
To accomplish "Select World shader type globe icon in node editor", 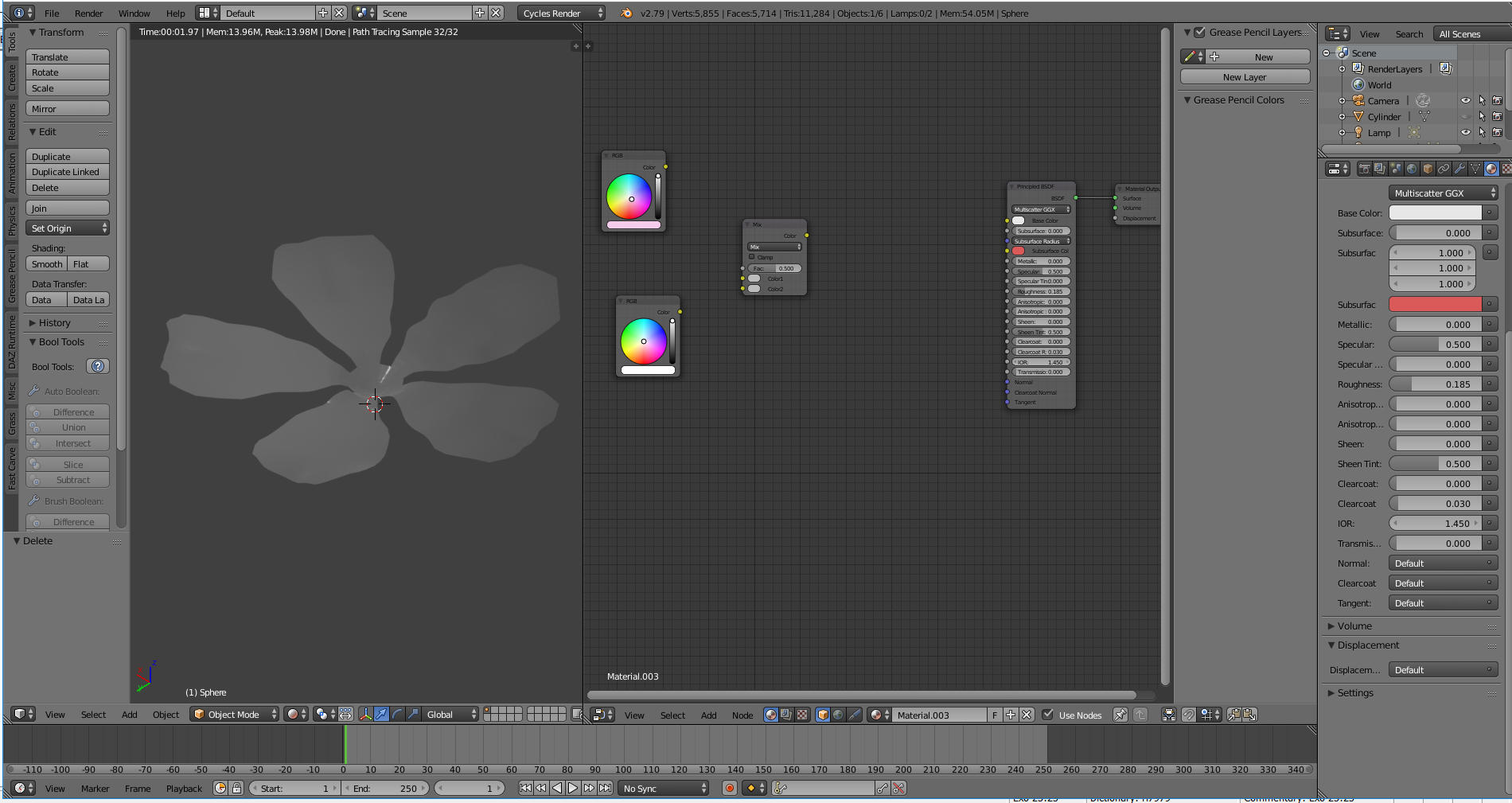I will coord(838,715).
